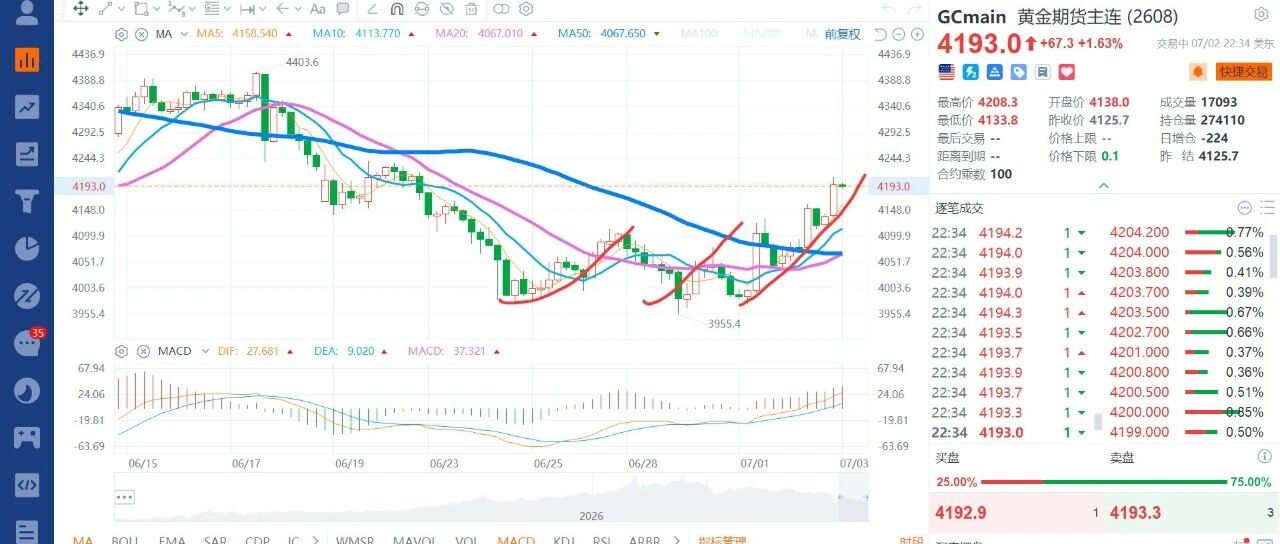Screen dimensions: 1280x544
Task: Switch to the KDJ indicator tab
Action: 563,541
